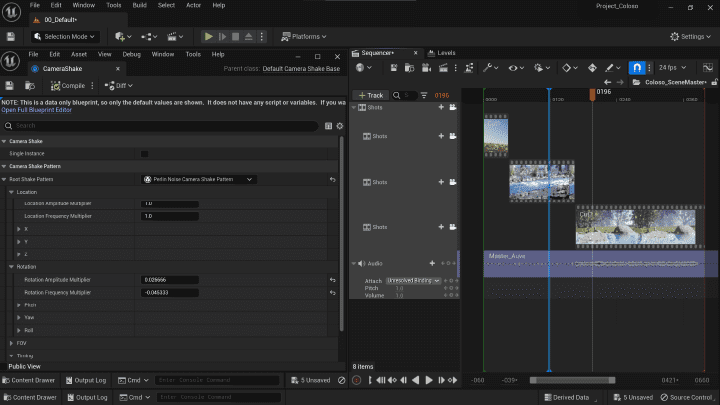Open the Build menu in the main editor

click(x=139, y=6)
